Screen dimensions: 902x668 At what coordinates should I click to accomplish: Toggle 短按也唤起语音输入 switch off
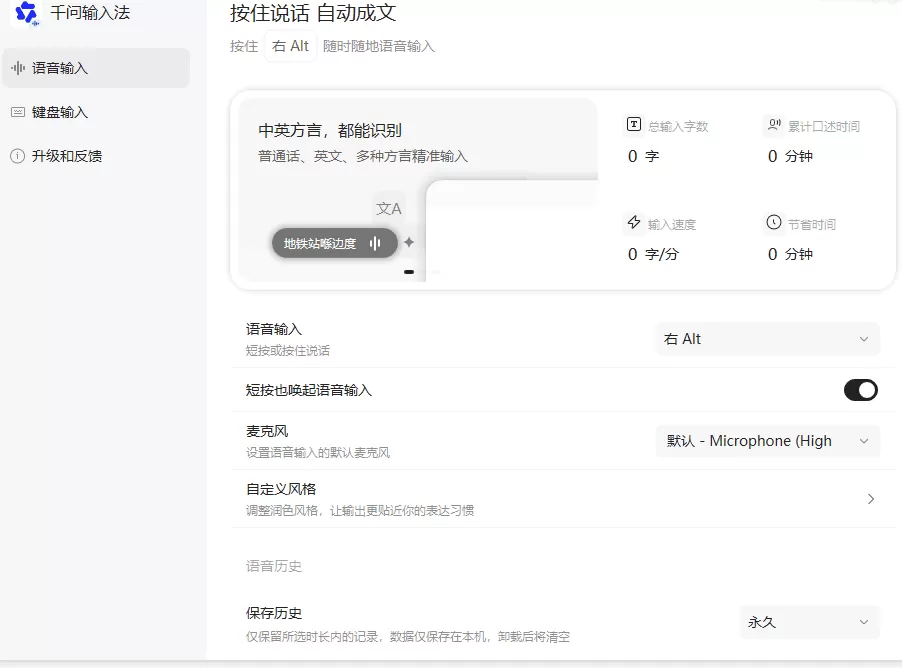[x=861, y=390]
